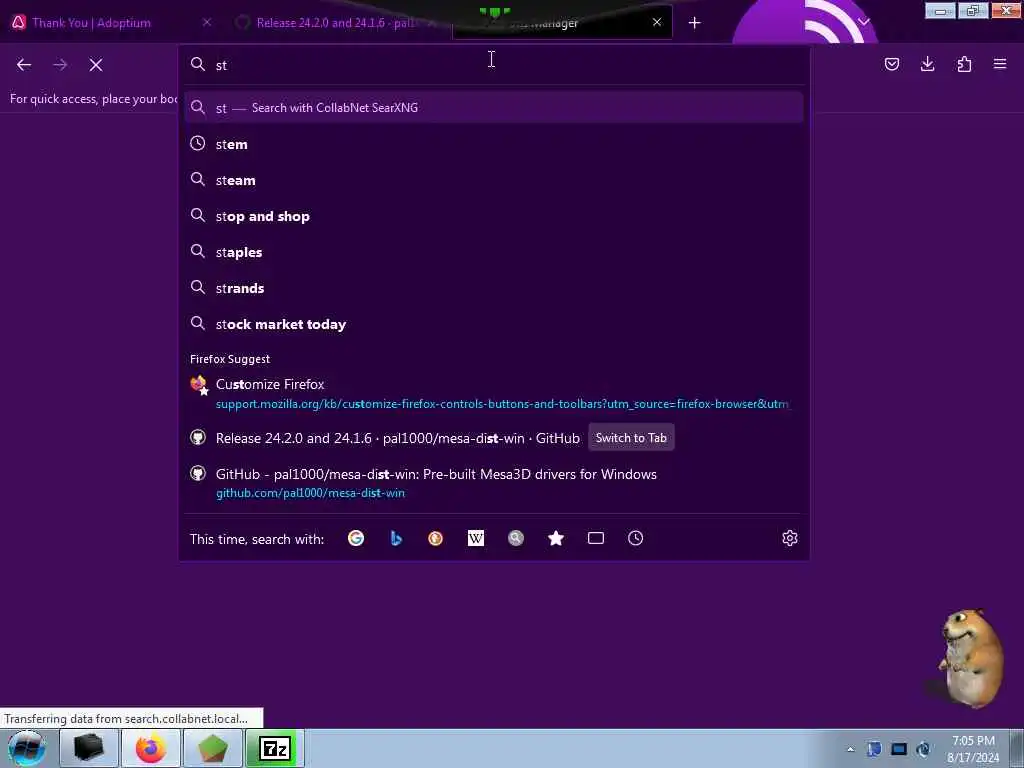Switch to Release 24.2.0 and 24.1.6 tab
1024x768 pixels.
335,23
